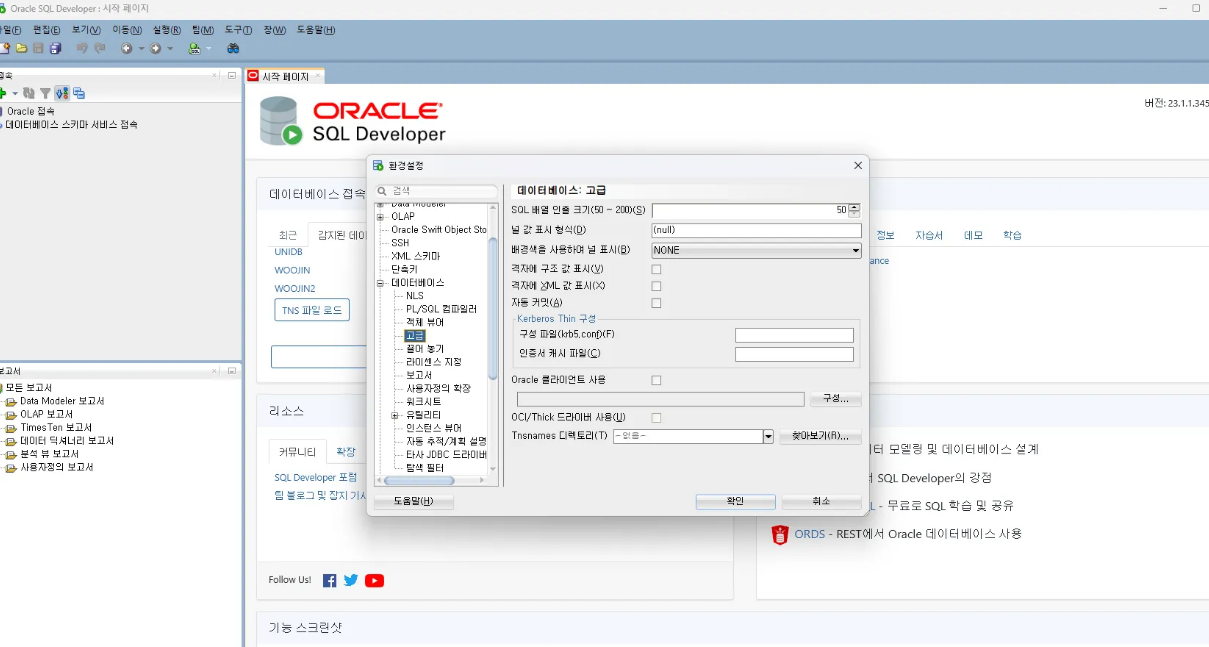Click the blue tiled-windows icon in Connections toolbar
The height and width of the screenshot is (647, 1209).
[x=79, y=93]
